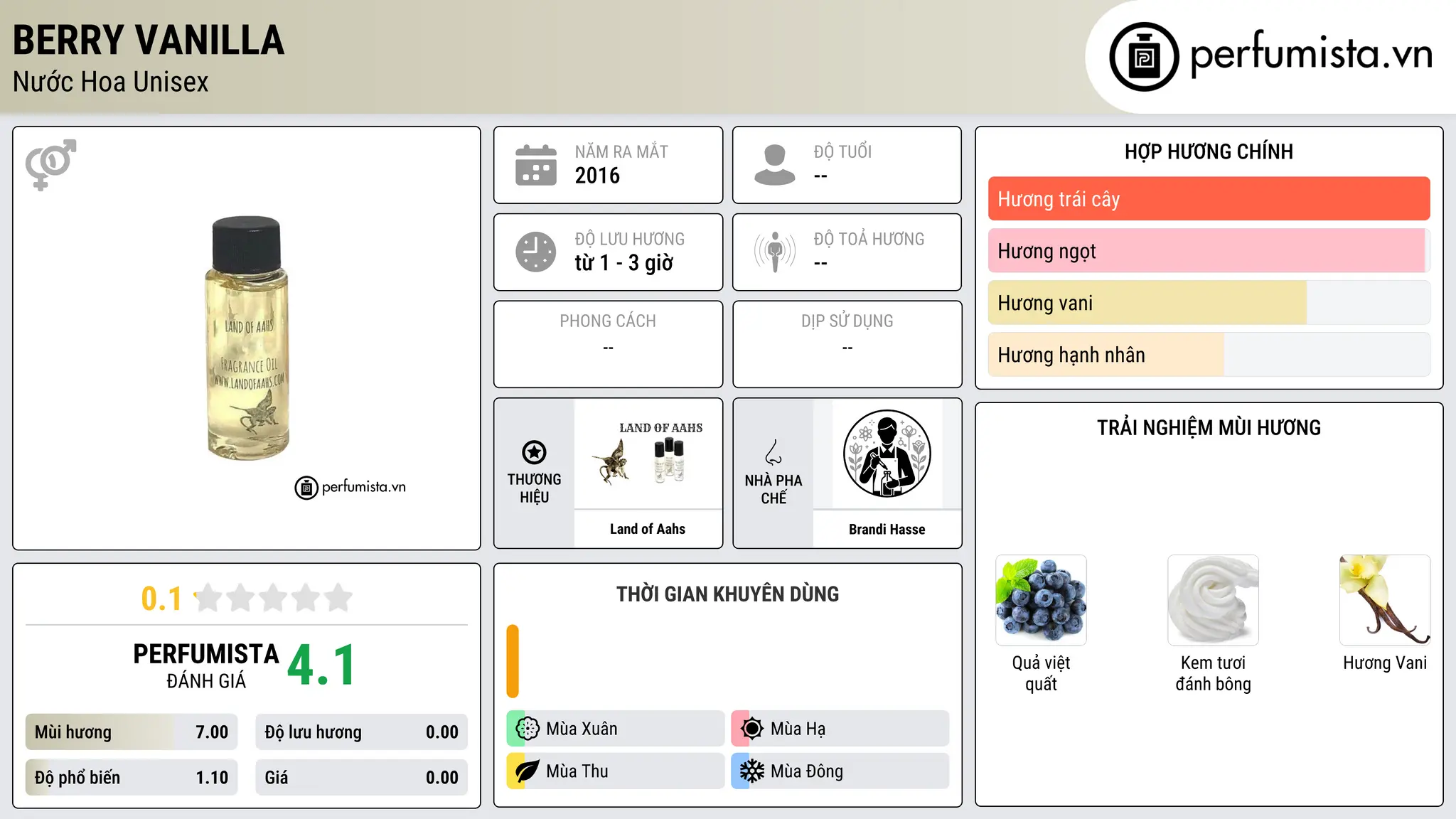Click the Mùa Đông snowflake icon
Screen dimensions: 1456x819
pyautogui.click(x=752, y=771)
